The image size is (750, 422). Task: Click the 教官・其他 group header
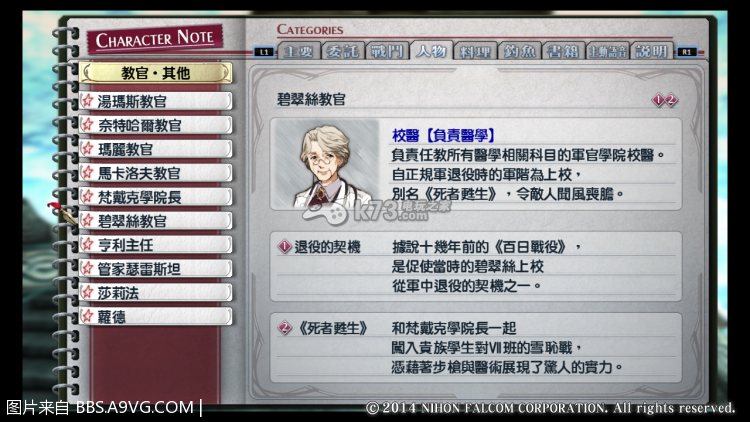tap(156, 73)
